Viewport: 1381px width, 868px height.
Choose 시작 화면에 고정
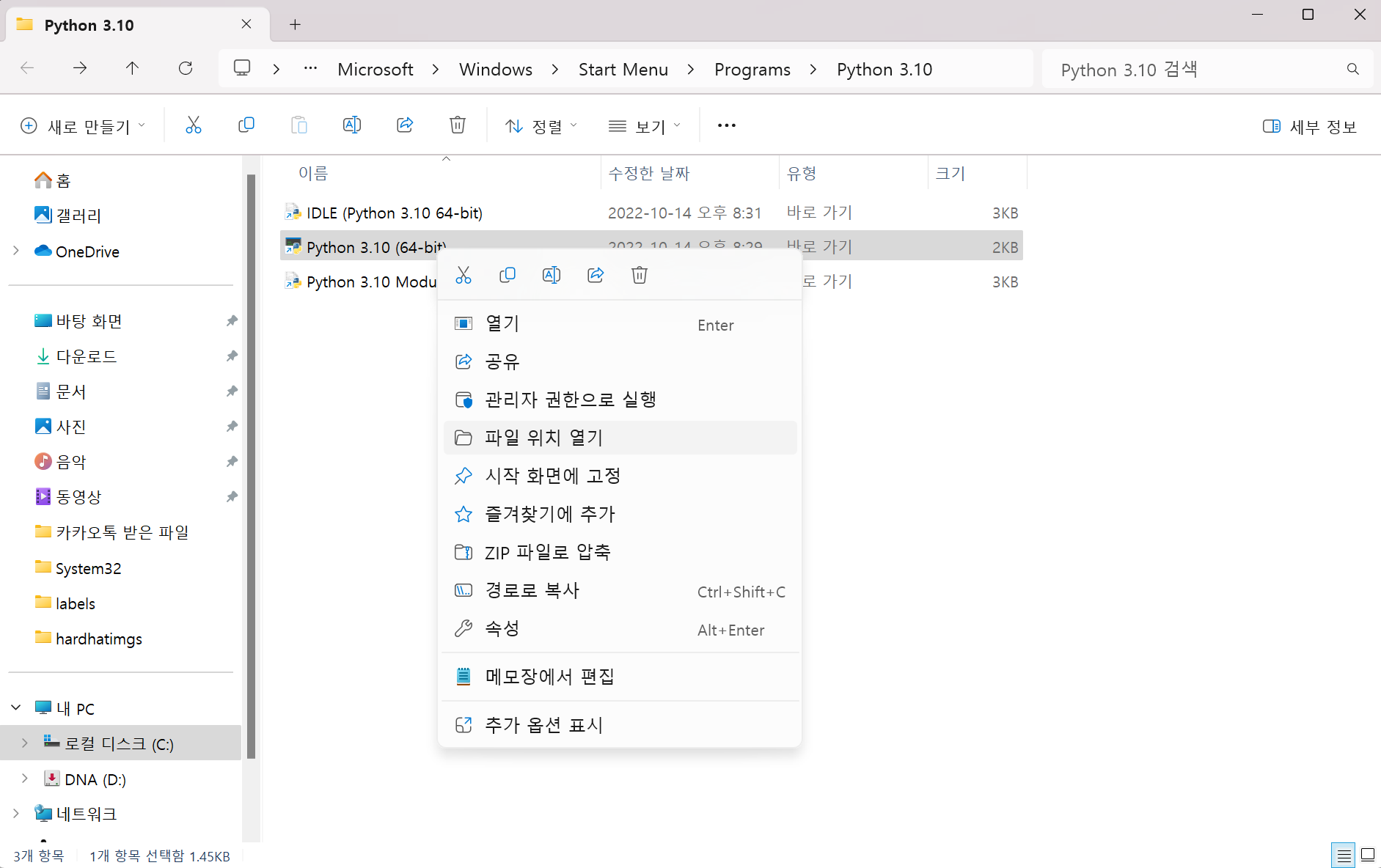click(x=620, y=477)
